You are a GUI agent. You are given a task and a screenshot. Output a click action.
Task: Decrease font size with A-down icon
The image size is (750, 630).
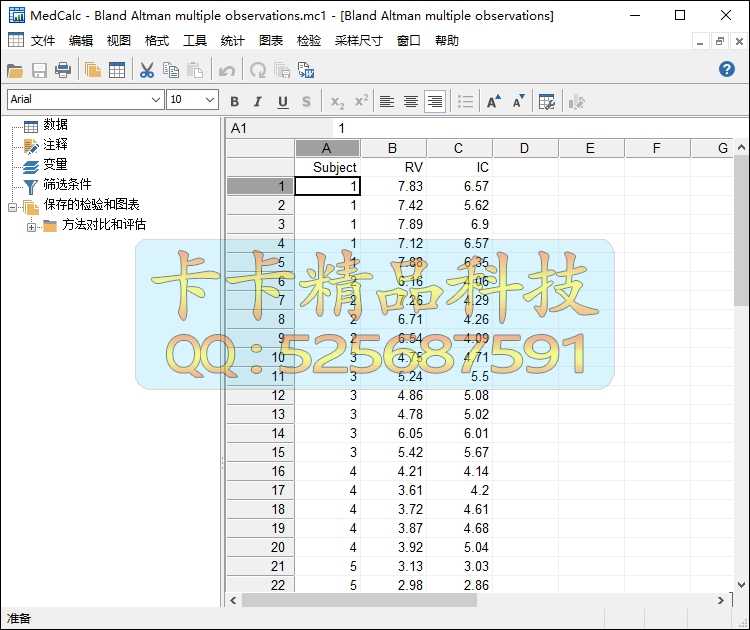(x=518, y=102)
